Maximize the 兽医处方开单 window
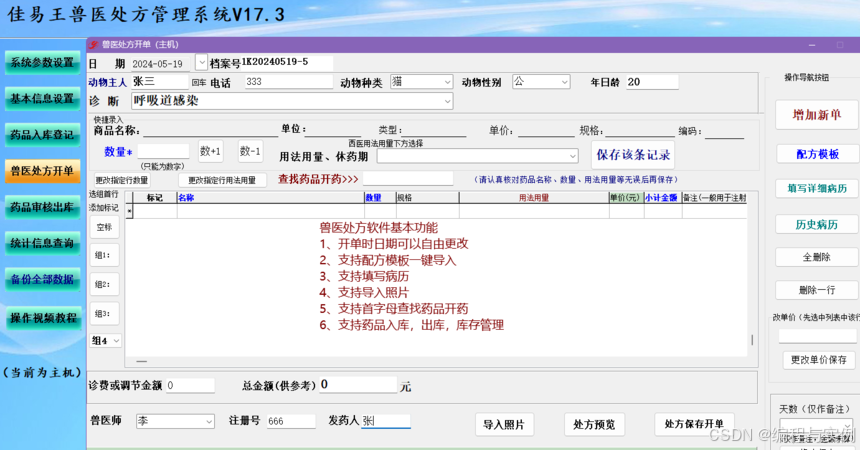The image size is (860, 450). click(x=840, y=45)
